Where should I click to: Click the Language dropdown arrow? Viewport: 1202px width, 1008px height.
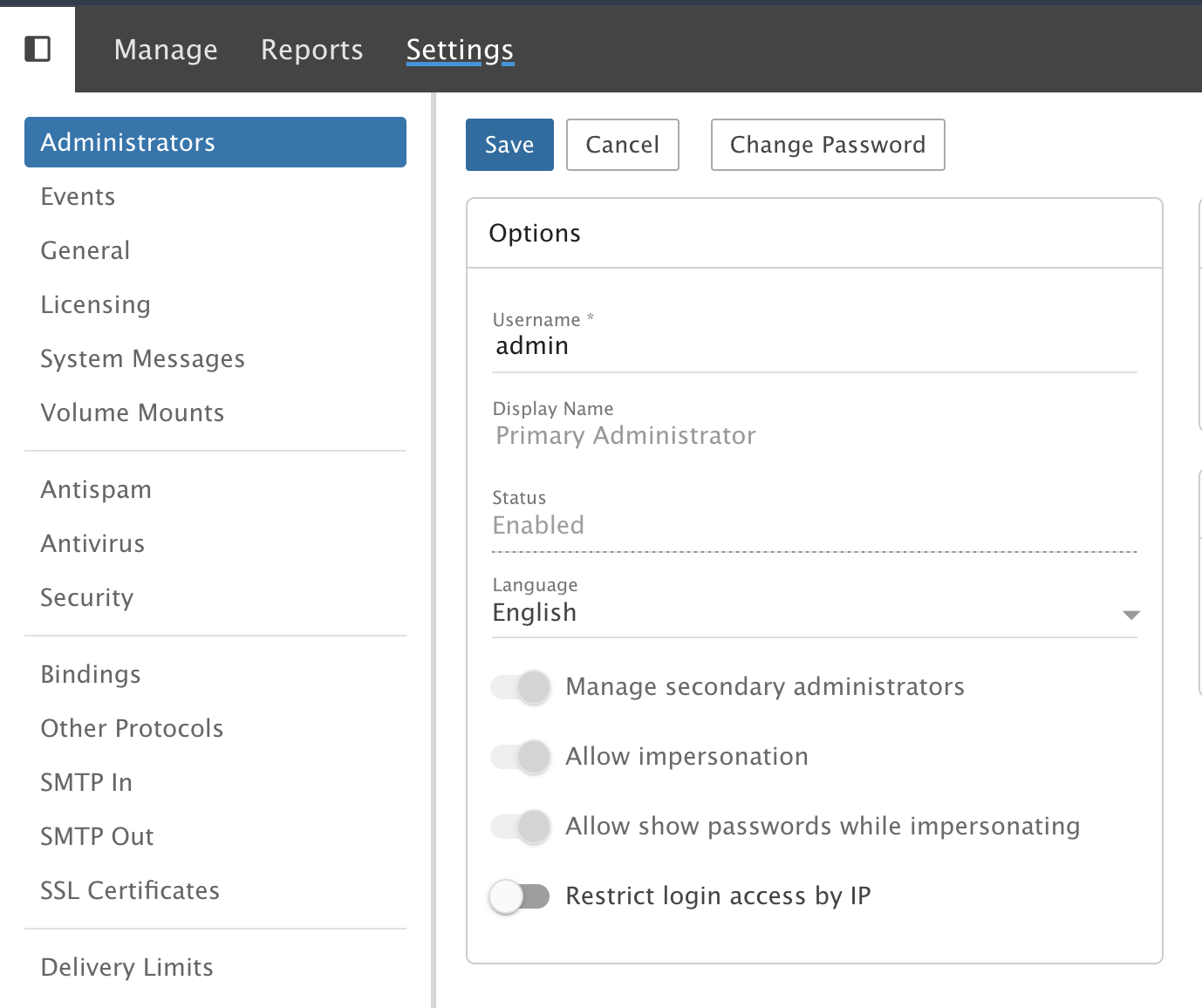tap(1130, 615)
